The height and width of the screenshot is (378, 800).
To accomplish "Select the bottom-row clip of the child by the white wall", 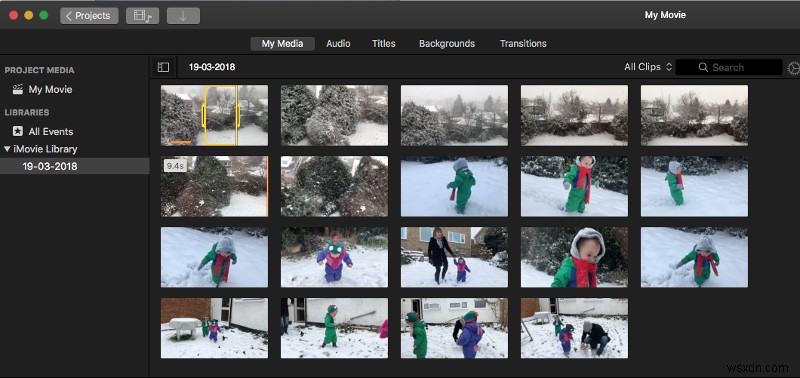I will pos(334,328).
